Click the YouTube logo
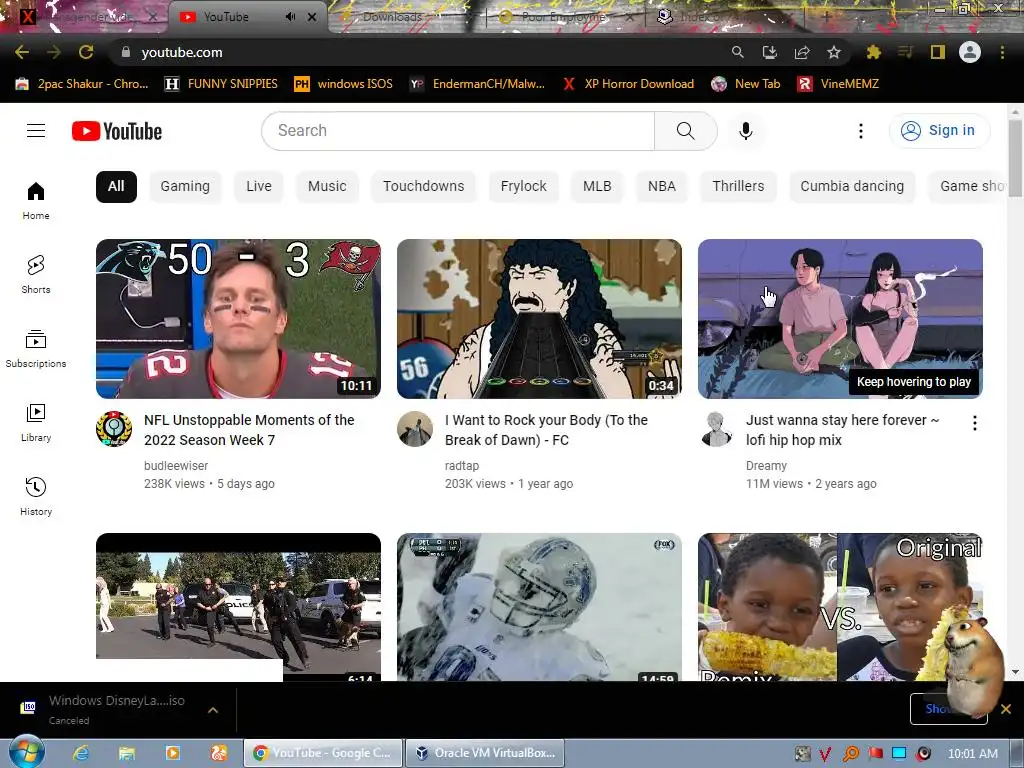The height and width of the screenshot is (768, 1024). point(117,131)
